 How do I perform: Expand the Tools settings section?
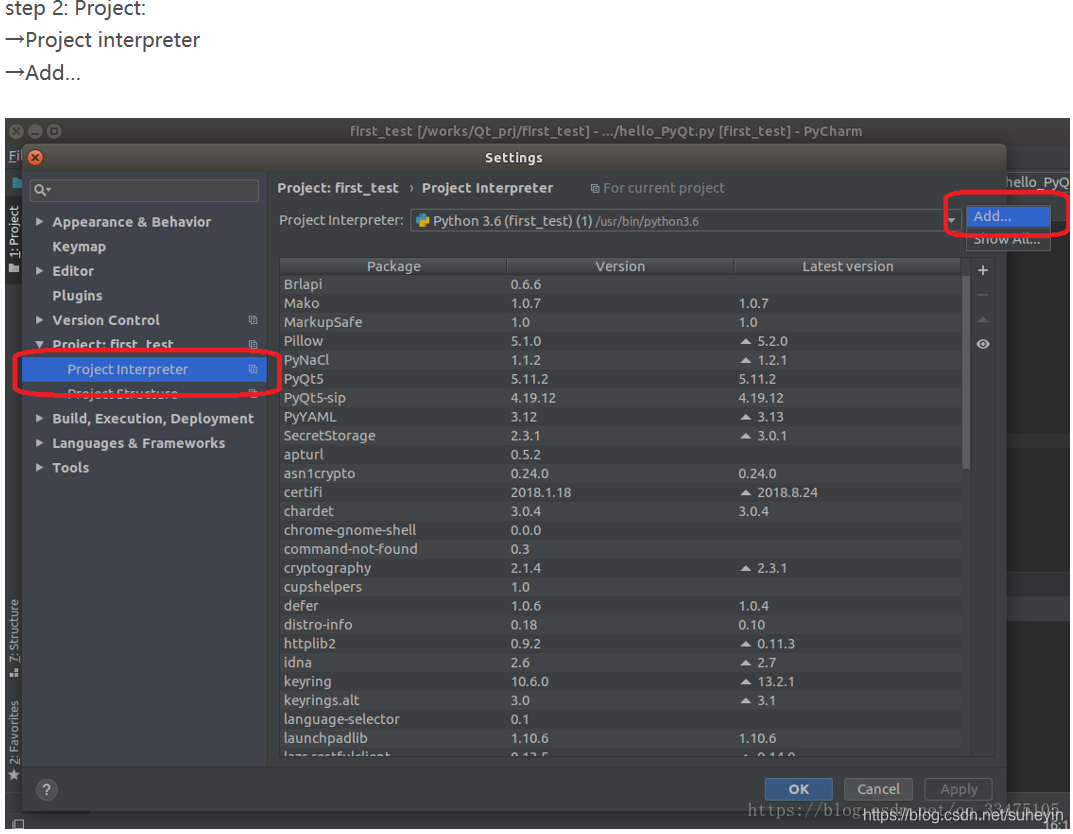coord(40,468)
